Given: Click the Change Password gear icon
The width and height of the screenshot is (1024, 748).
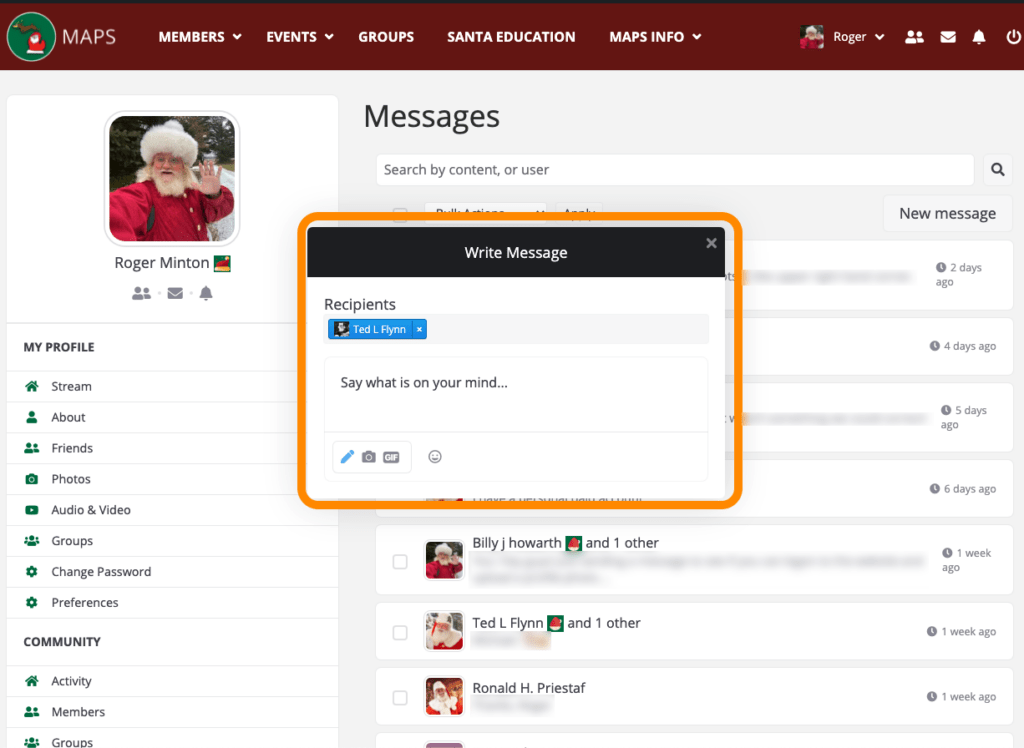Looking at the screenshot, I should point(31,572).
